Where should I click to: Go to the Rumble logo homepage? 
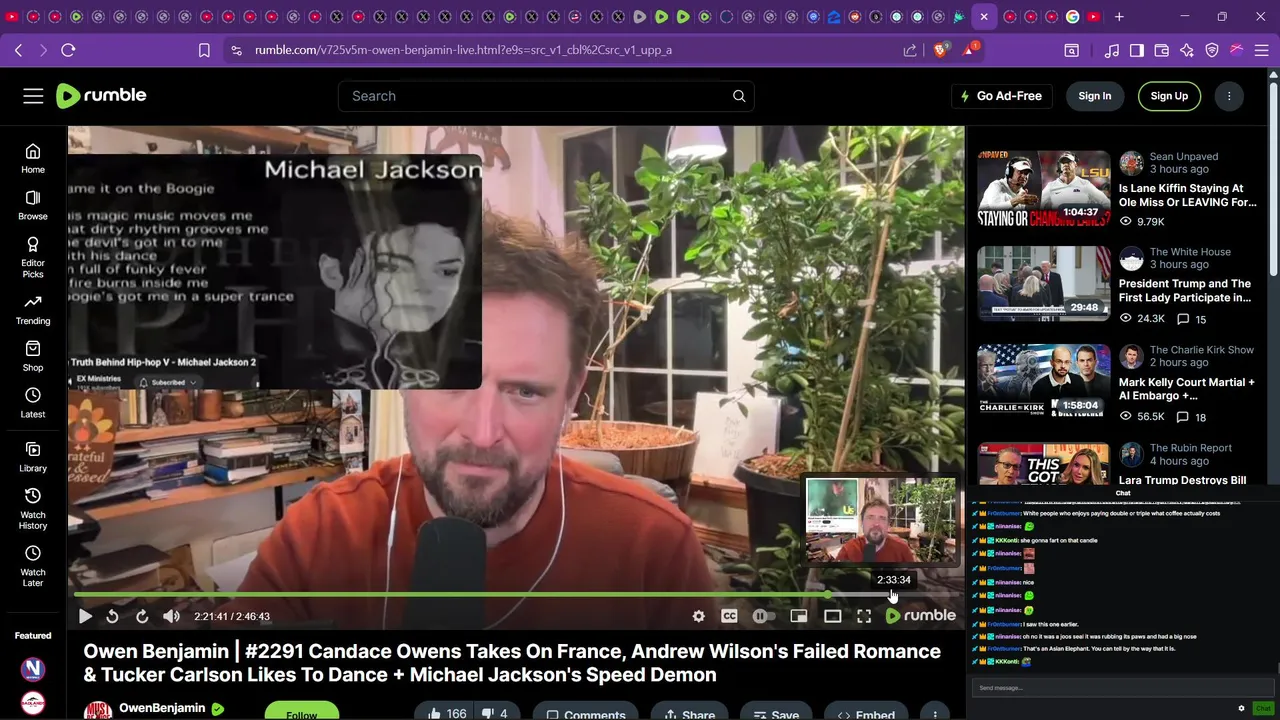coord(101,96)
